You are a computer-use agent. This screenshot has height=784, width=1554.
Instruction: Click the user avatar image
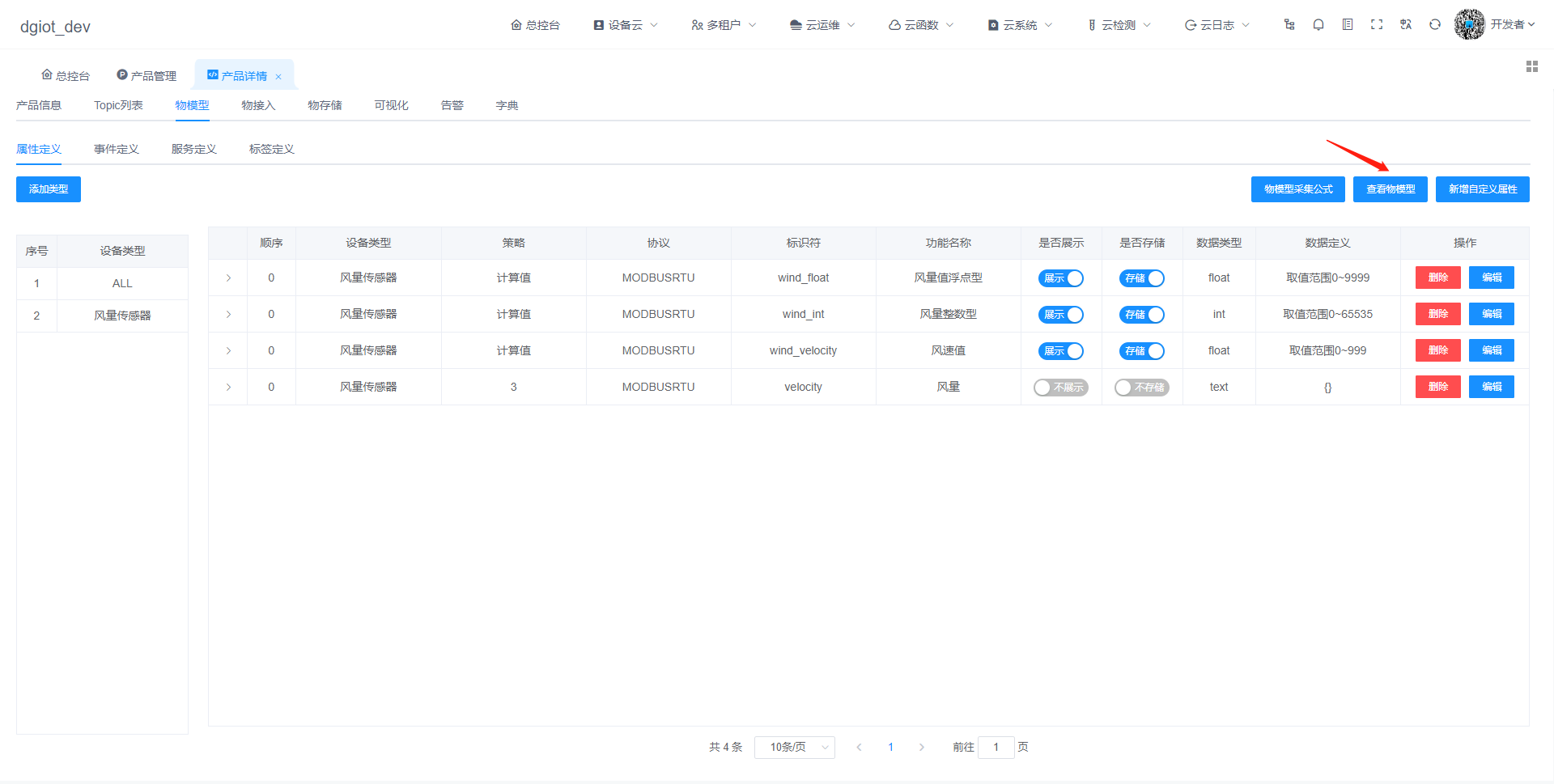tap(1469, 24)
